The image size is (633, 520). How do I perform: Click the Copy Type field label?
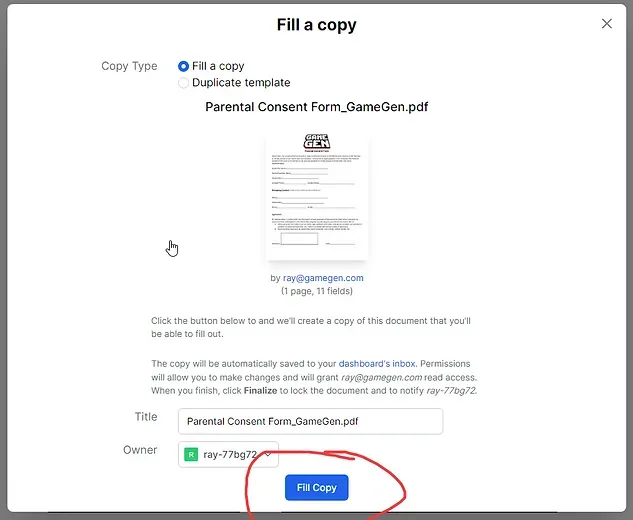click(129, 66)
